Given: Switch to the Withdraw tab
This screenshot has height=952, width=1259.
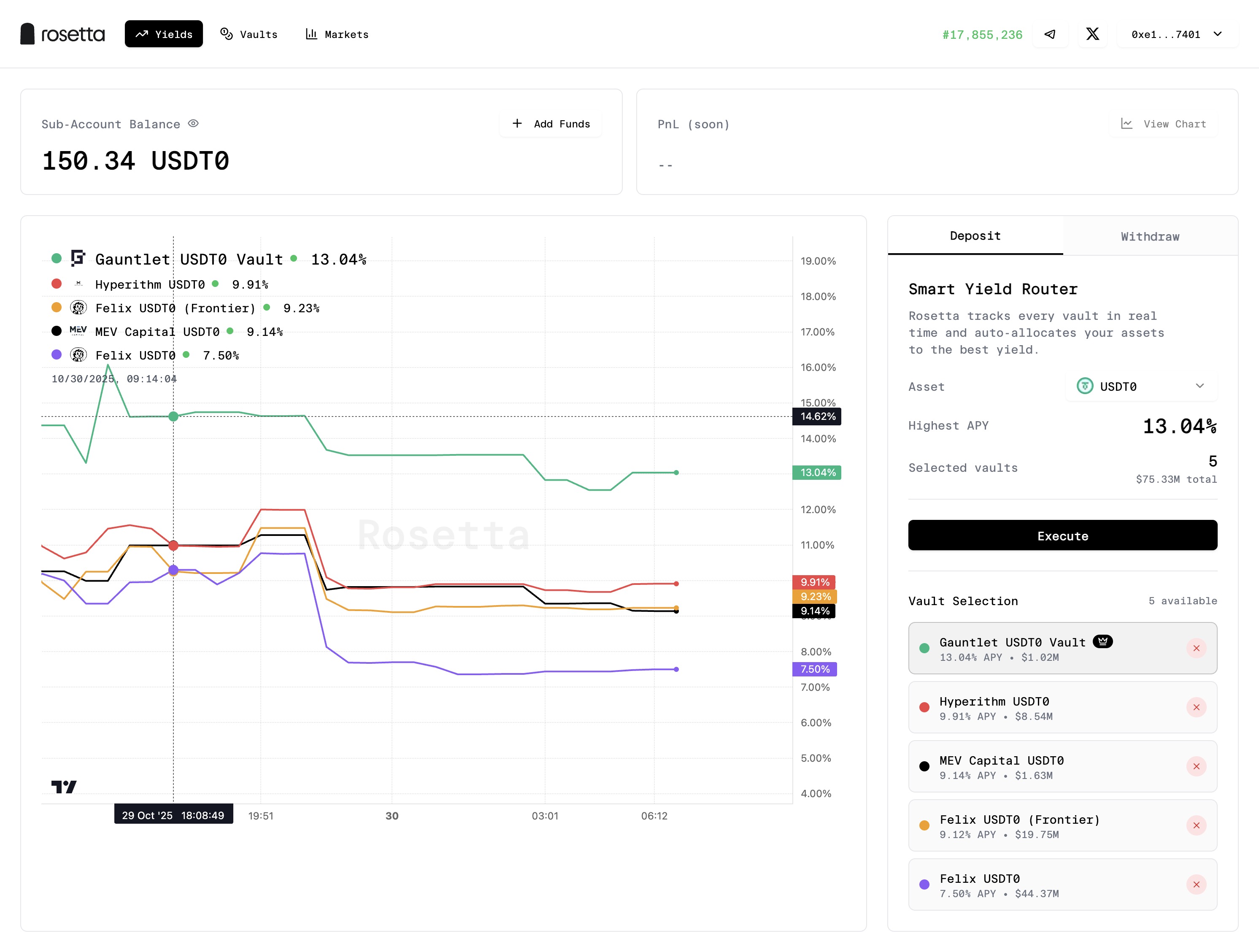Looking at the screenshot, I should tap(1150, 236).
